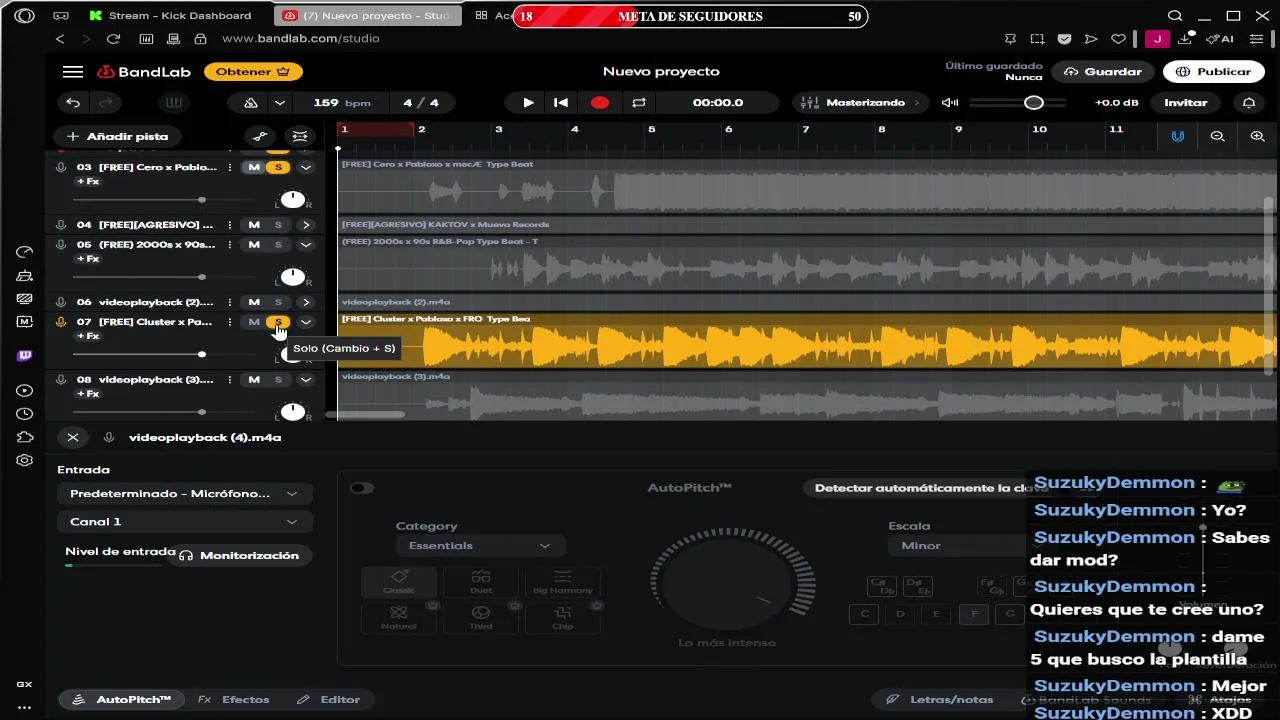Open metronome options dropdown arrow
1280x720 pixels.
280,103
